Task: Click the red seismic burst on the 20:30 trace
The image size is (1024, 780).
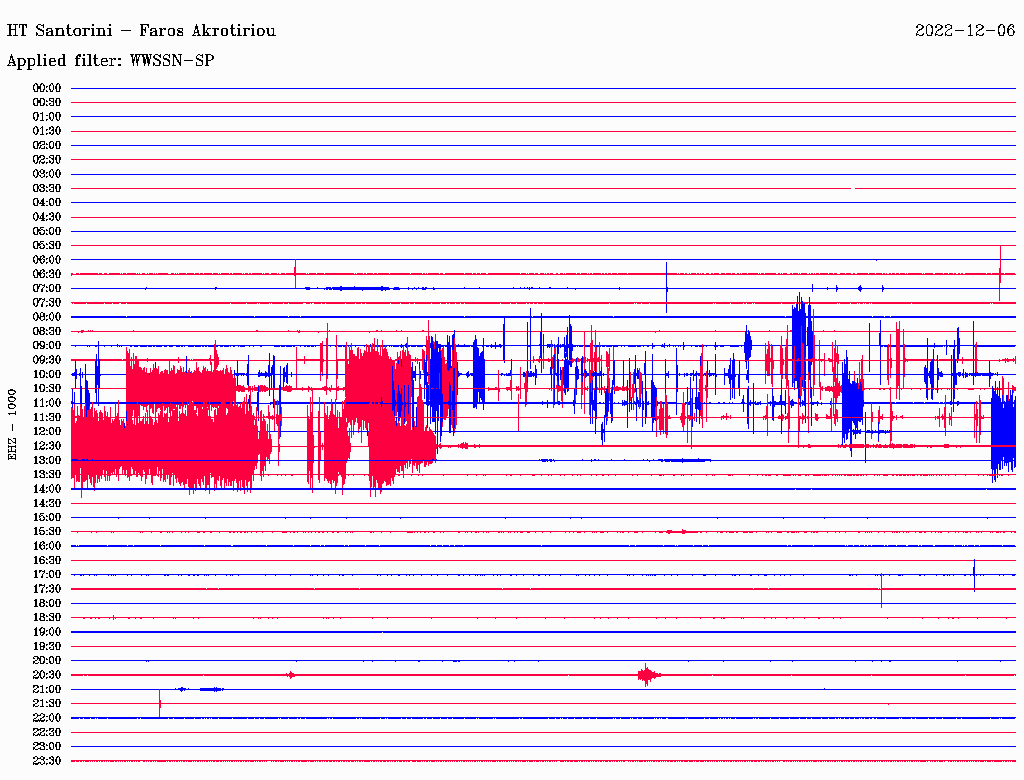Action: pyautogui.click(x=648, y=675)
